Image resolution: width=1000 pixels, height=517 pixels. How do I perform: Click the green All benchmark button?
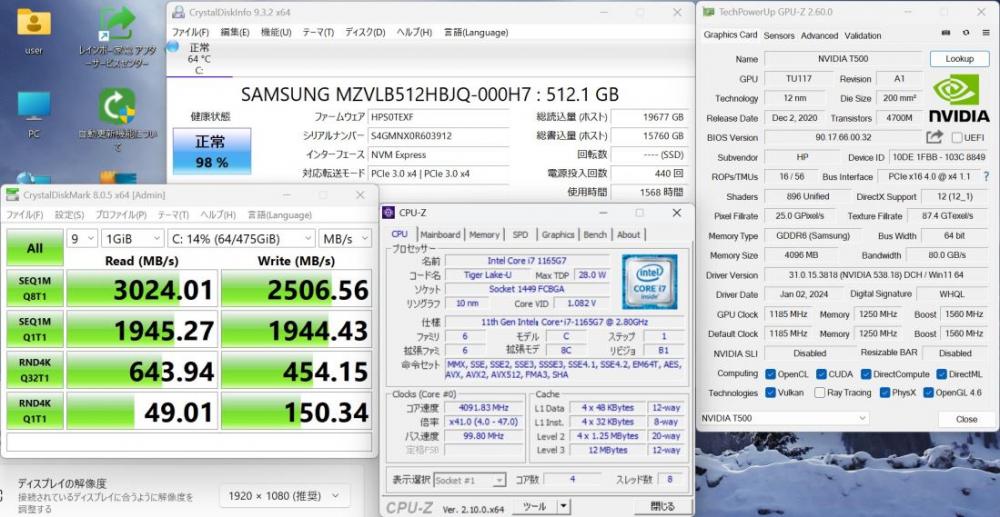coord(35,248)
